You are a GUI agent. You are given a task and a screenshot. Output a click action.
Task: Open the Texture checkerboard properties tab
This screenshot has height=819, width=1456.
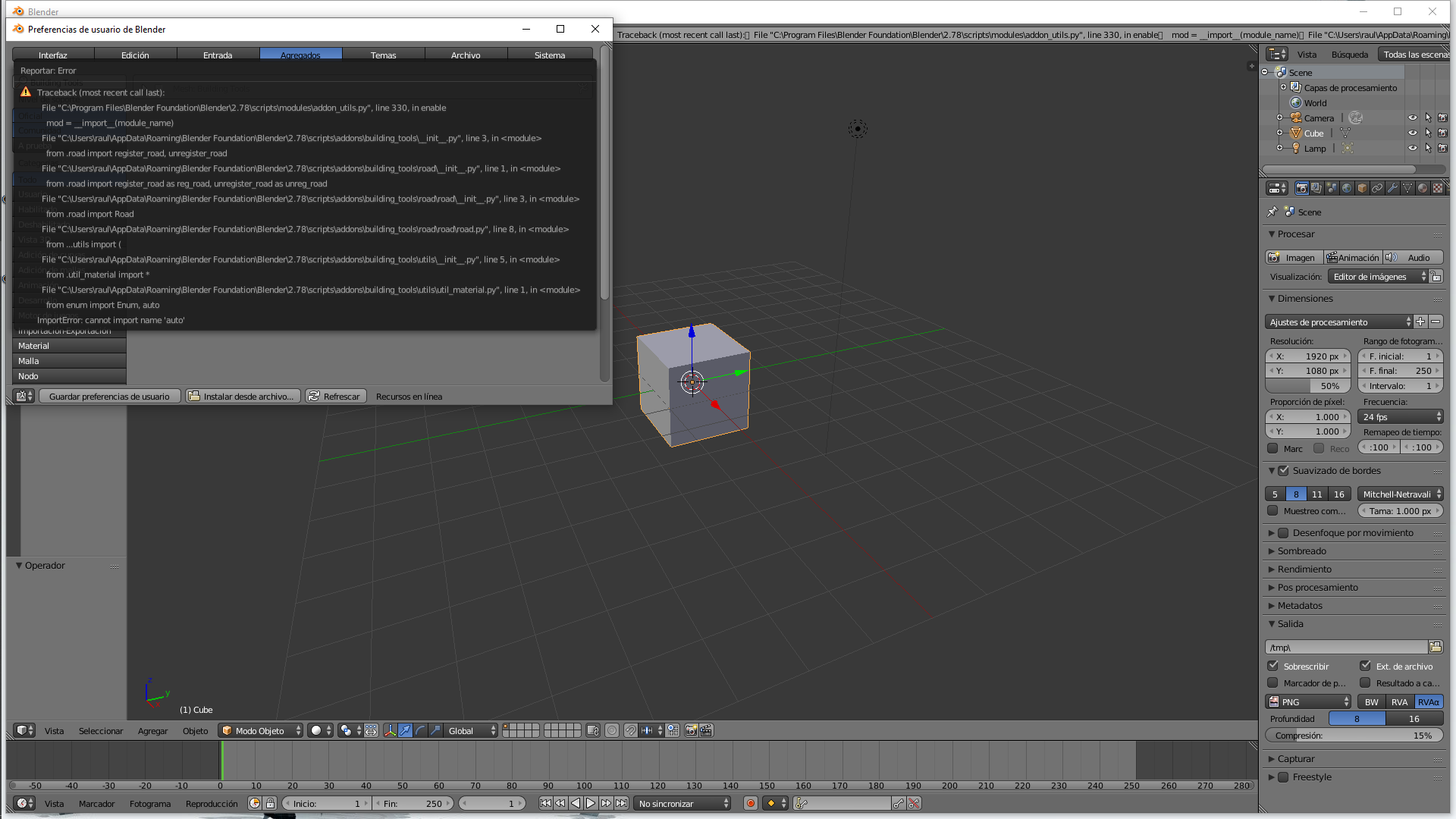1437,188
